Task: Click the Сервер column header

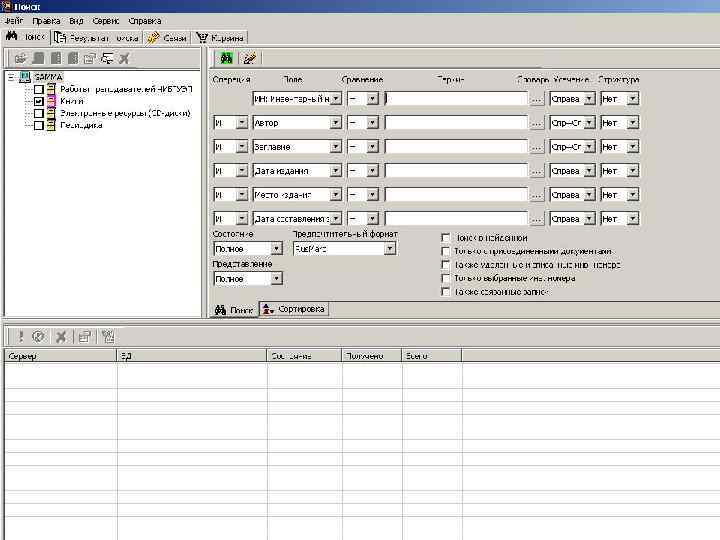Action: click(x=60, y=356)
